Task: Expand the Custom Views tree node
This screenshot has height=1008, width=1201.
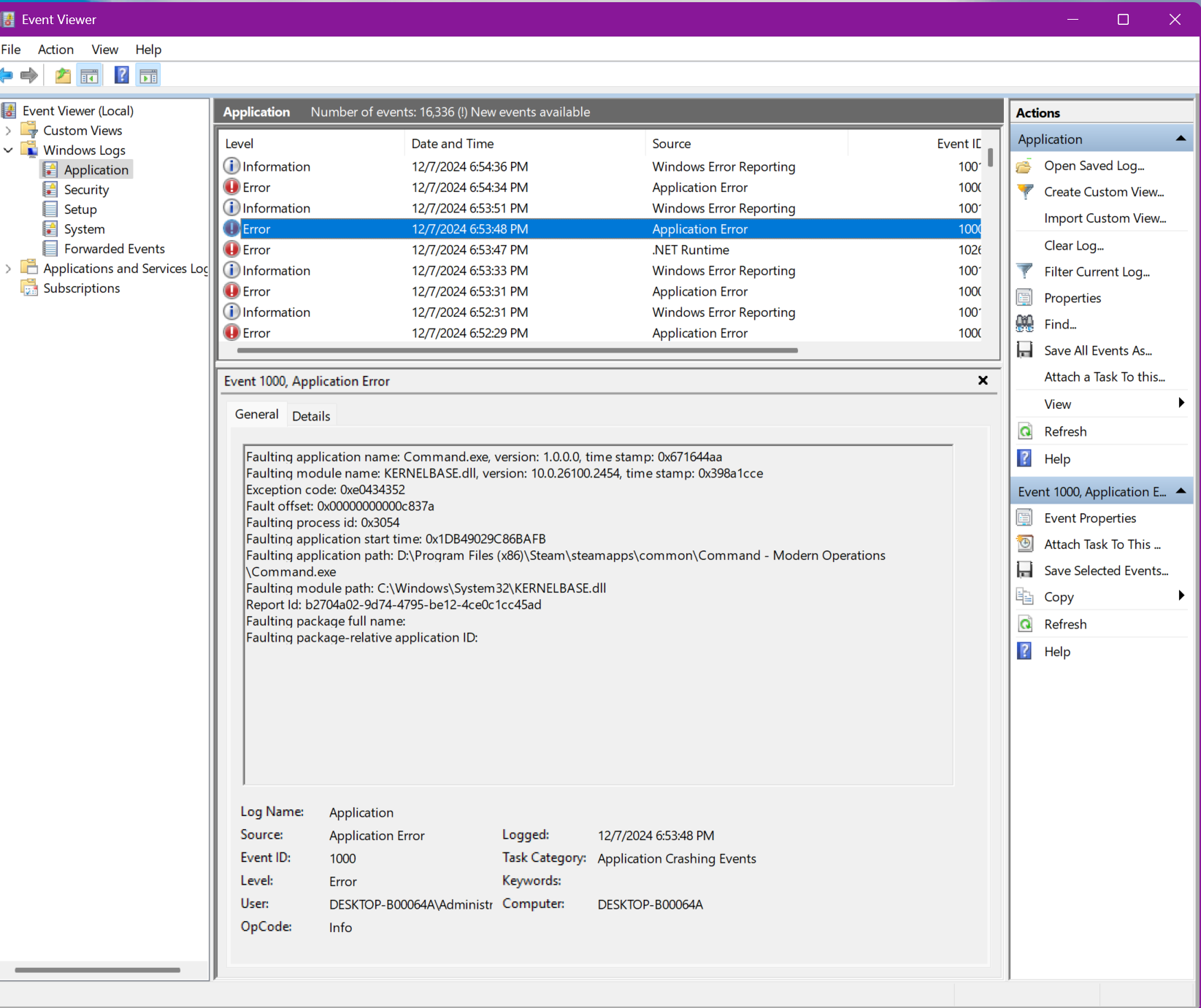Action: (8, 131)
